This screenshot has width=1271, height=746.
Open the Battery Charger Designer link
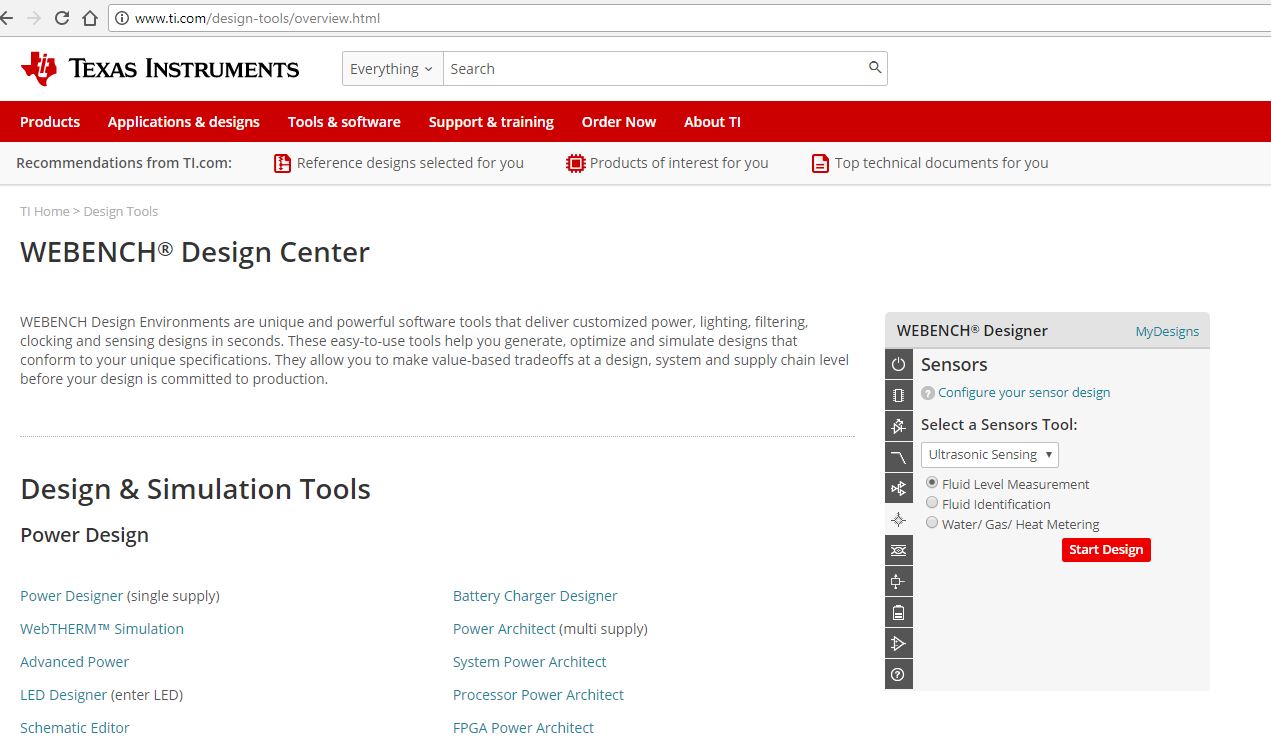coord(535,596)
